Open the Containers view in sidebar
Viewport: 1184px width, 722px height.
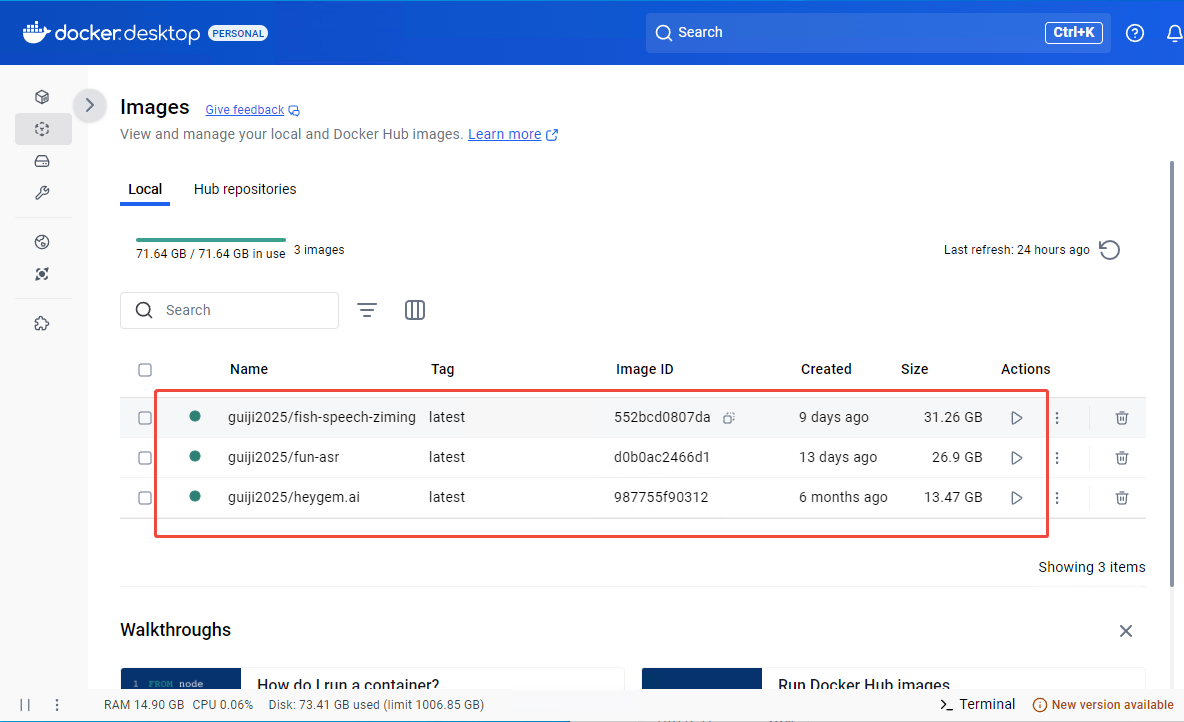tap(42, 97)
